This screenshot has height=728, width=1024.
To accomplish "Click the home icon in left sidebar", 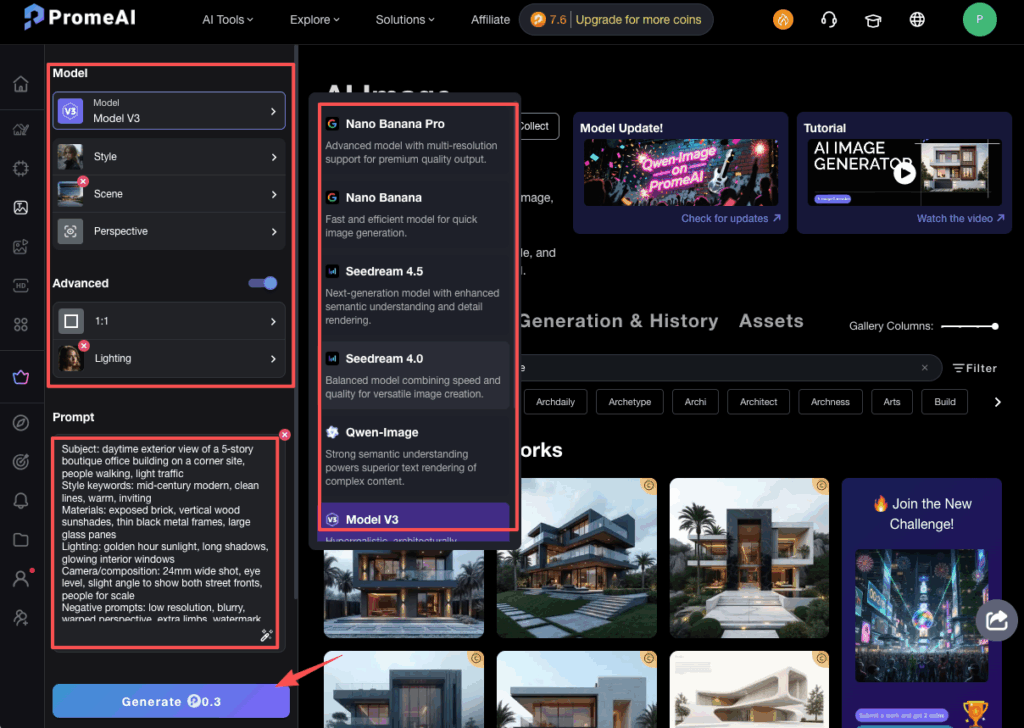I will click(21, 84).
